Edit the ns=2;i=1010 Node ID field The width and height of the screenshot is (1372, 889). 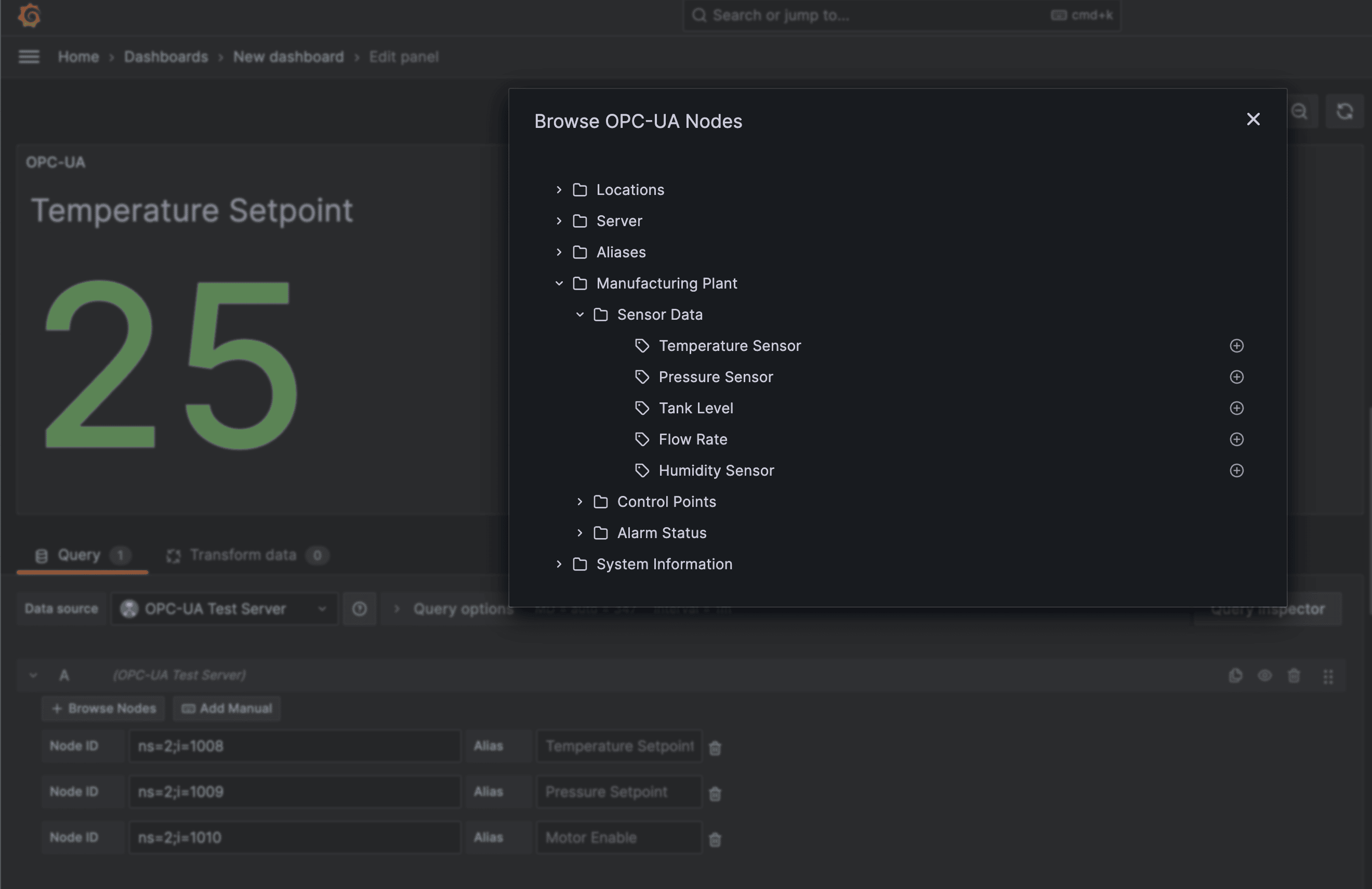pyautogui.click(x=295, y=837)
